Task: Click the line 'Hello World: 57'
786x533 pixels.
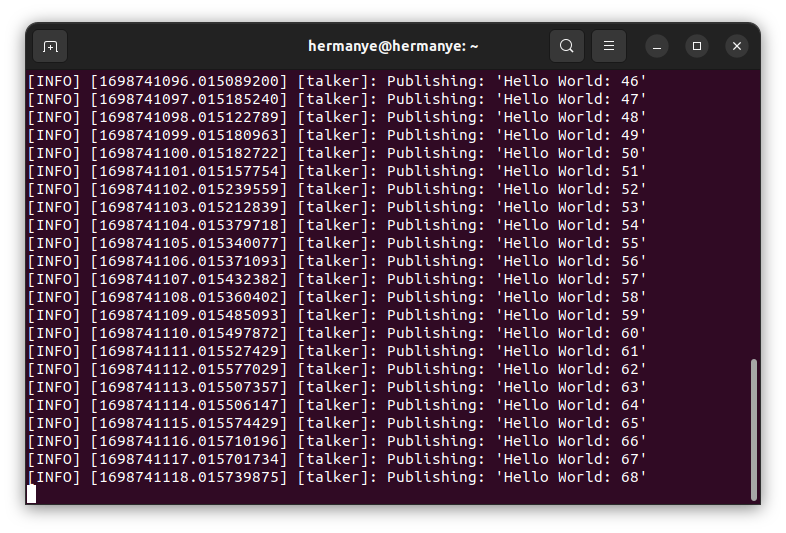Action: [337, 279]
